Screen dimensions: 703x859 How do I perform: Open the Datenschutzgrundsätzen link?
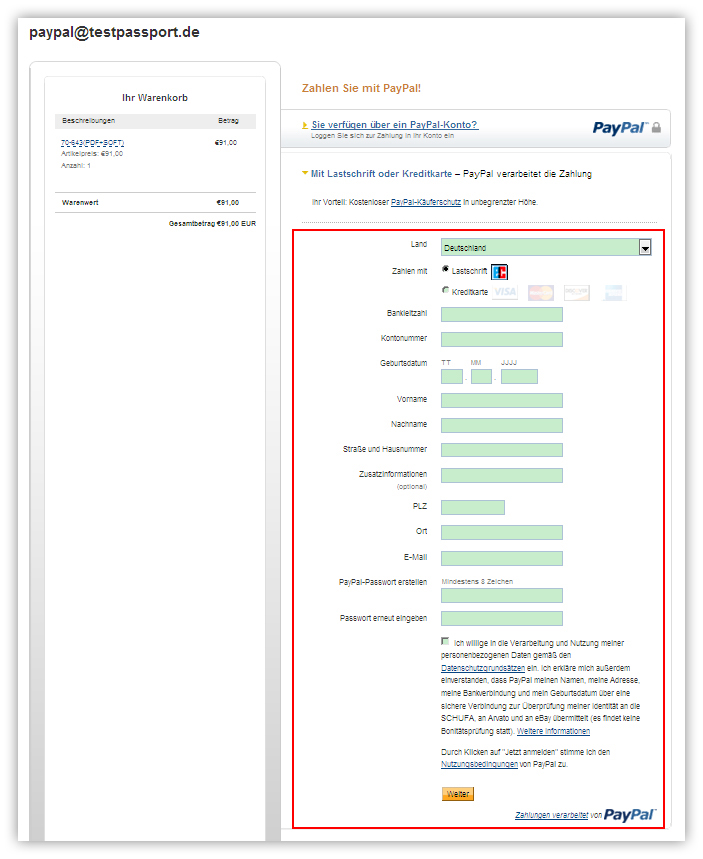pyautogui.click(x=484, y=667)
